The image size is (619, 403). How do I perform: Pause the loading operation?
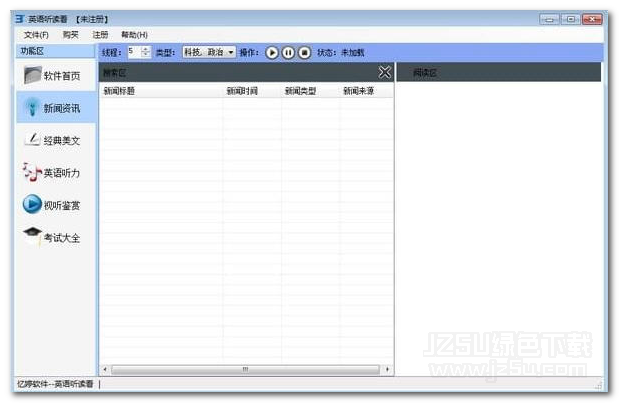(x=288, y=52)
